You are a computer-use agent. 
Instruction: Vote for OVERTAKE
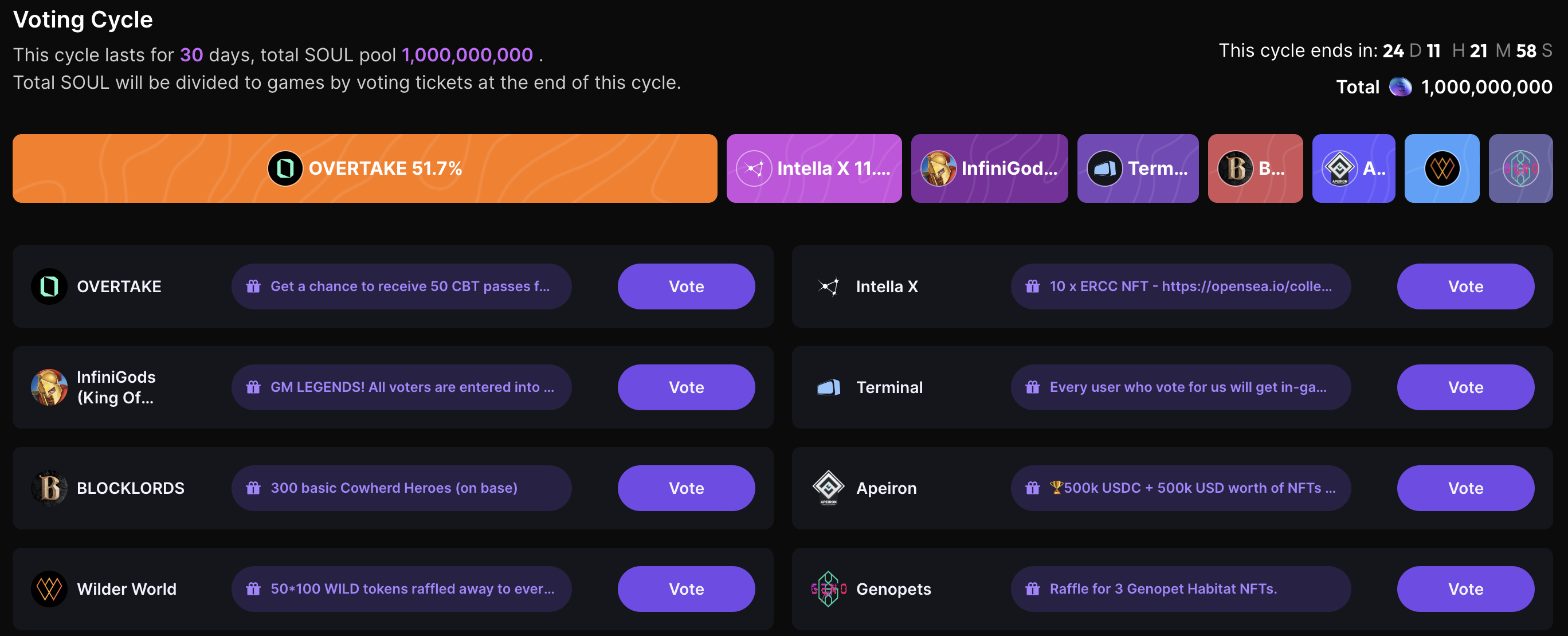click(x=686, y=286)
